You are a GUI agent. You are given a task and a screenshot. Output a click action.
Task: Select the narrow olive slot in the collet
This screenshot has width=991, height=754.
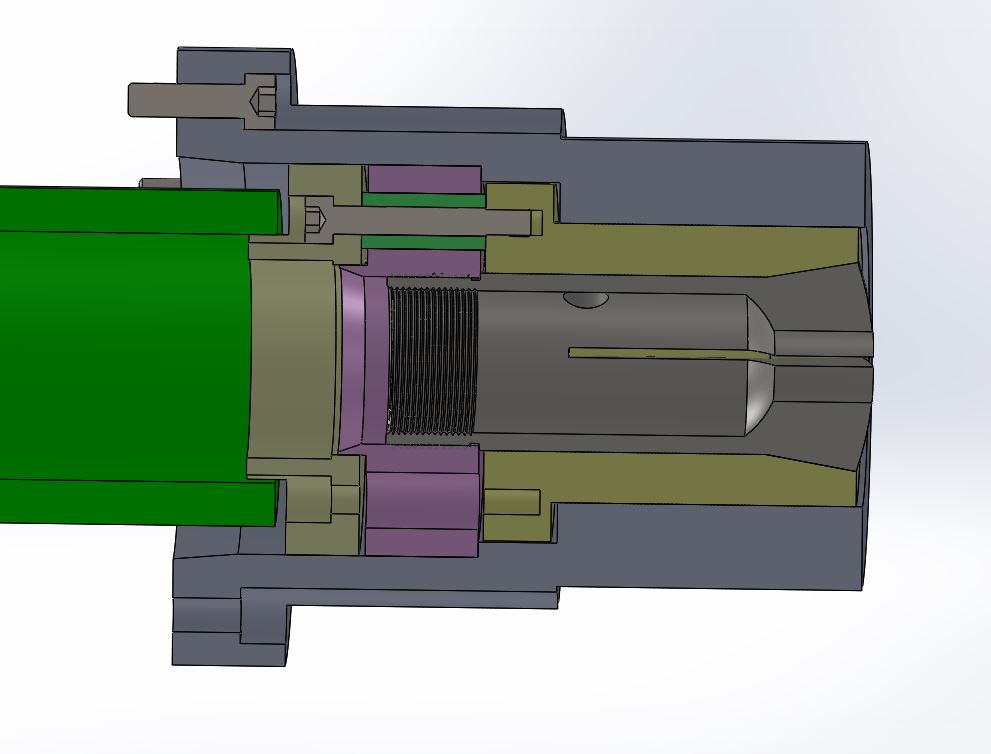(x=670, y=354)
